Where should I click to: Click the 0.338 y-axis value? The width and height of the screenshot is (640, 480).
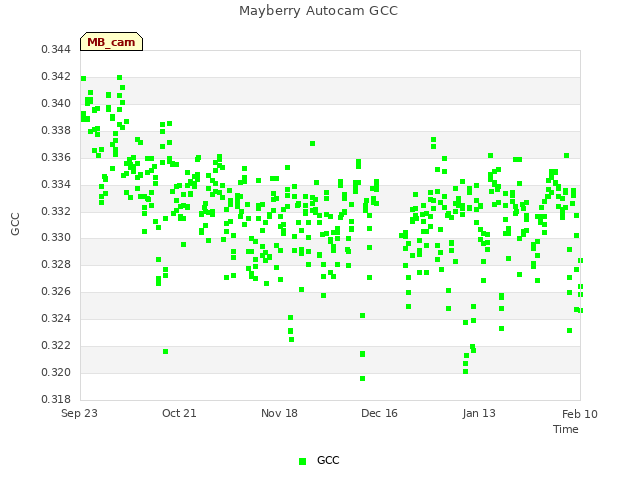click(56, 131)
